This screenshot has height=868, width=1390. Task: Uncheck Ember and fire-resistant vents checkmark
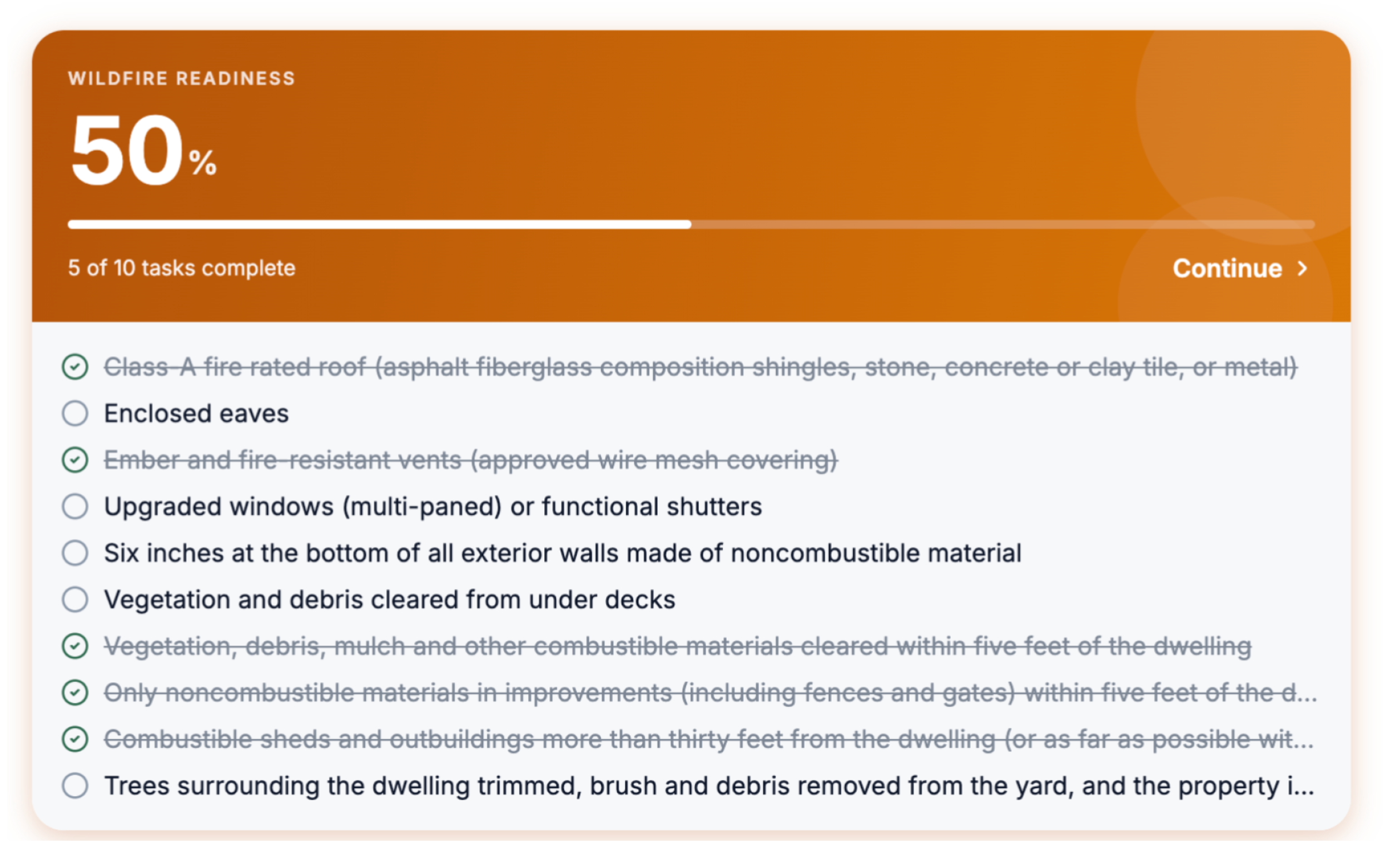click(x=75, y=460)
